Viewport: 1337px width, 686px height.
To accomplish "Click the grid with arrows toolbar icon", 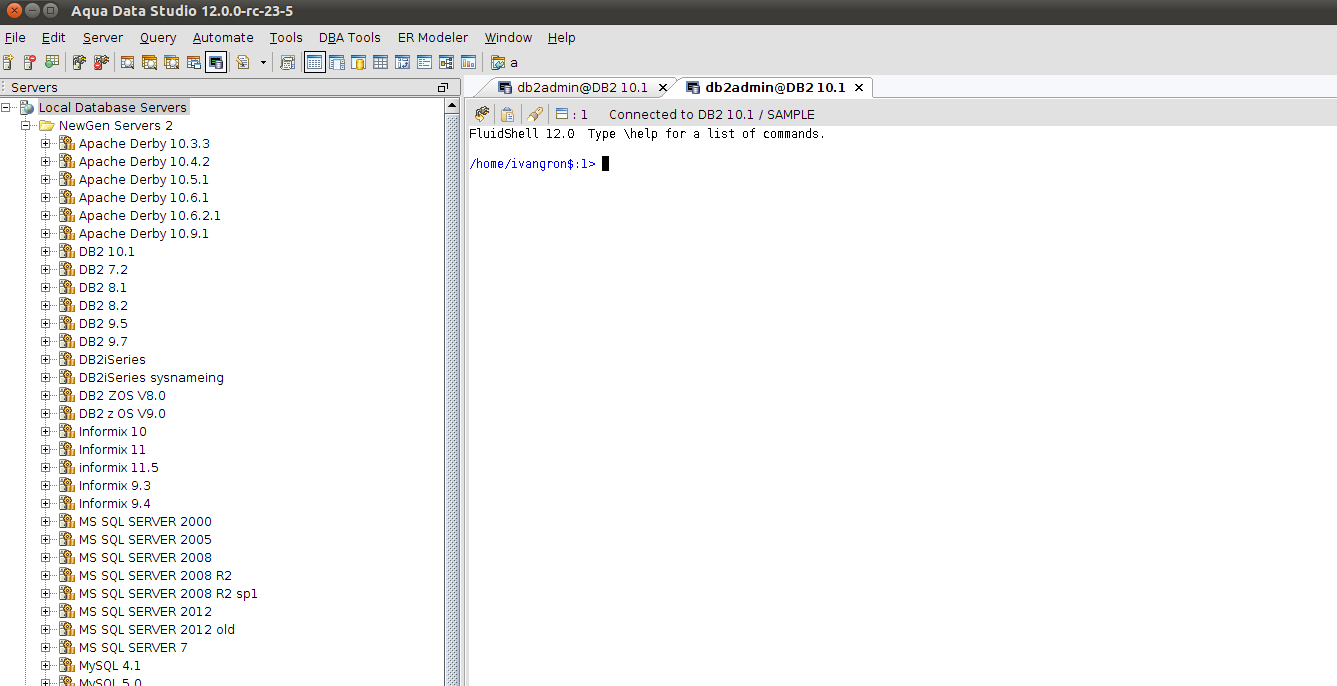I will (x=402, y=62).
